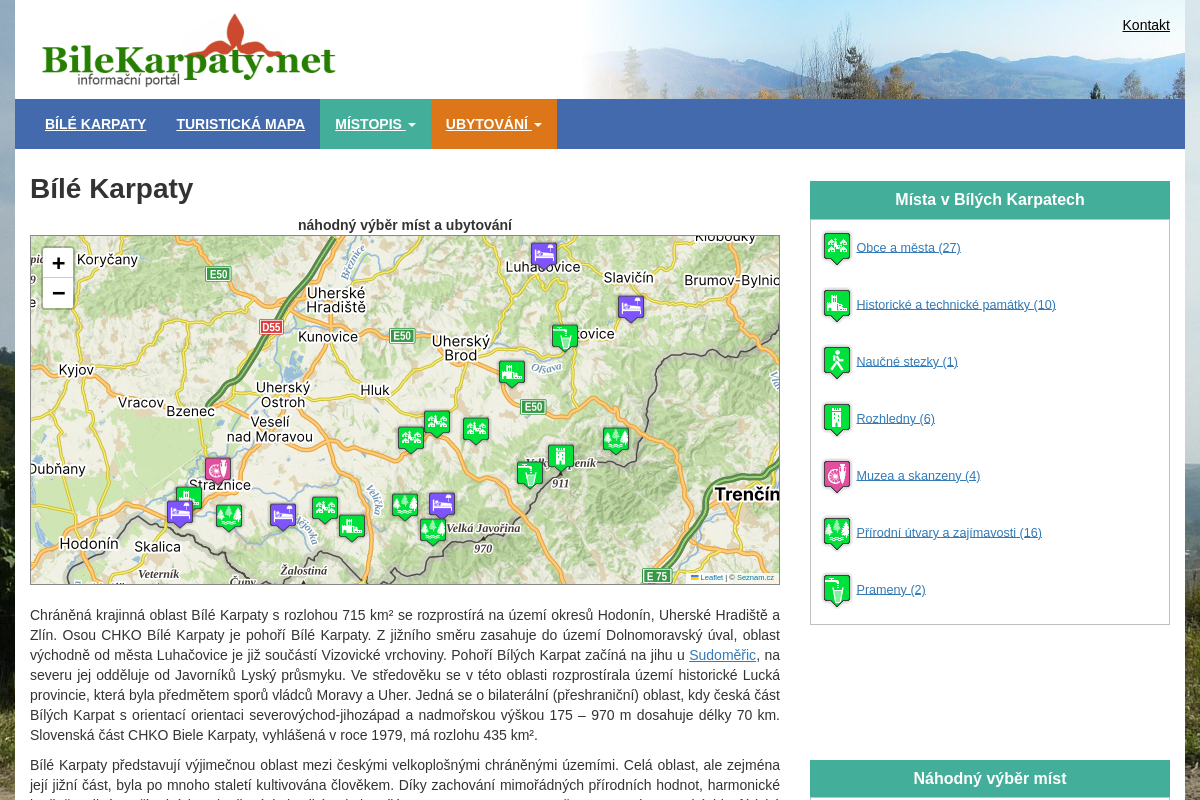
Task: Select the spring marker left of Velký Lopeník
Action: 530,474
